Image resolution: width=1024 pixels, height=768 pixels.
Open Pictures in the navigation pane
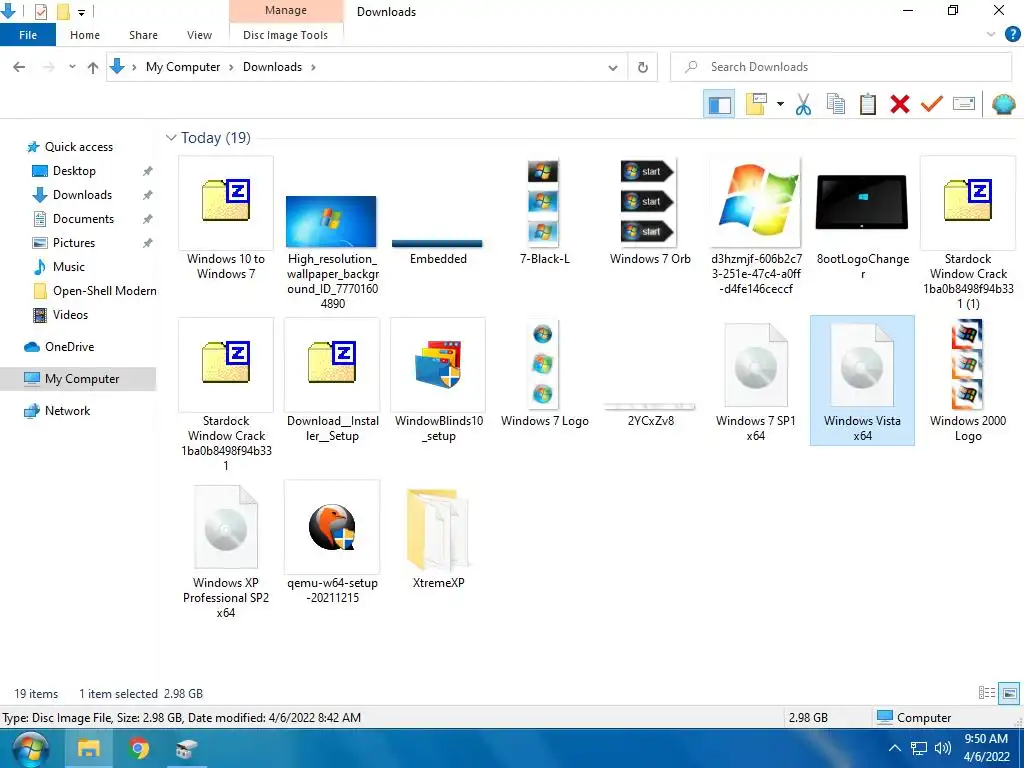[x=73, y=243]
